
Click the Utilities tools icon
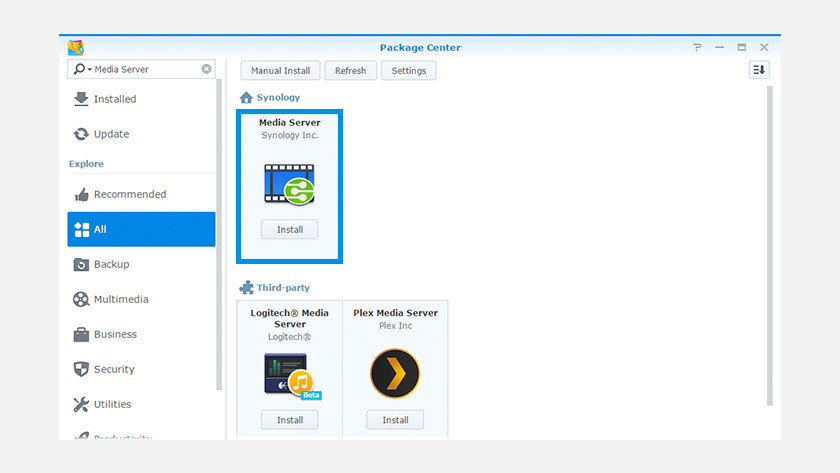pyautogui.click(x=81, y=404)
